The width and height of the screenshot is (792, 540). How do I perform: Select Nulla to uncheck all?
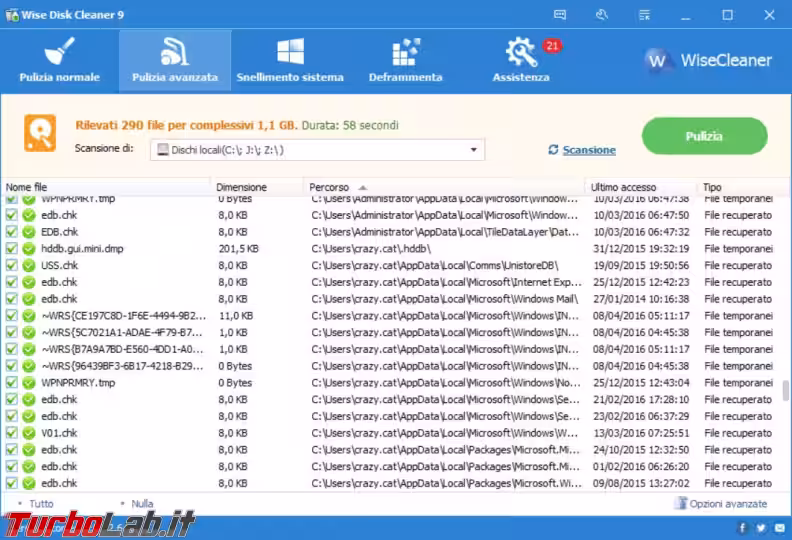click(x=142, y=504)
